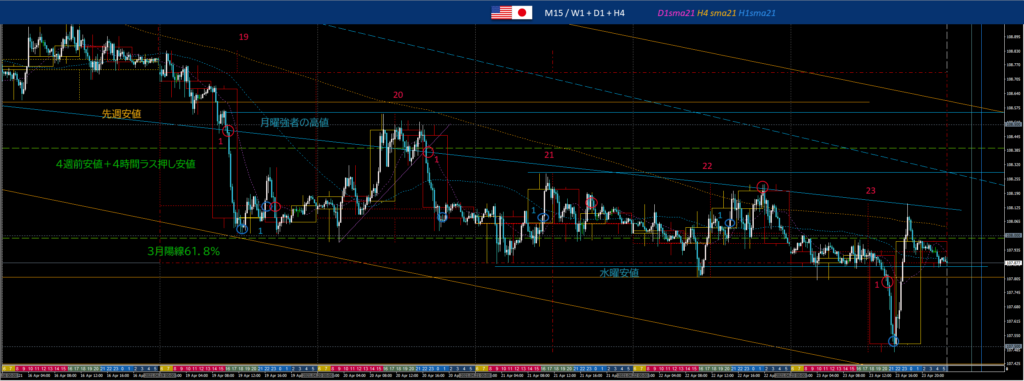Viewport: 1024px width, 381px height.
Task: Select the red circle after day 20 peak
Action: tap(429, 152)
